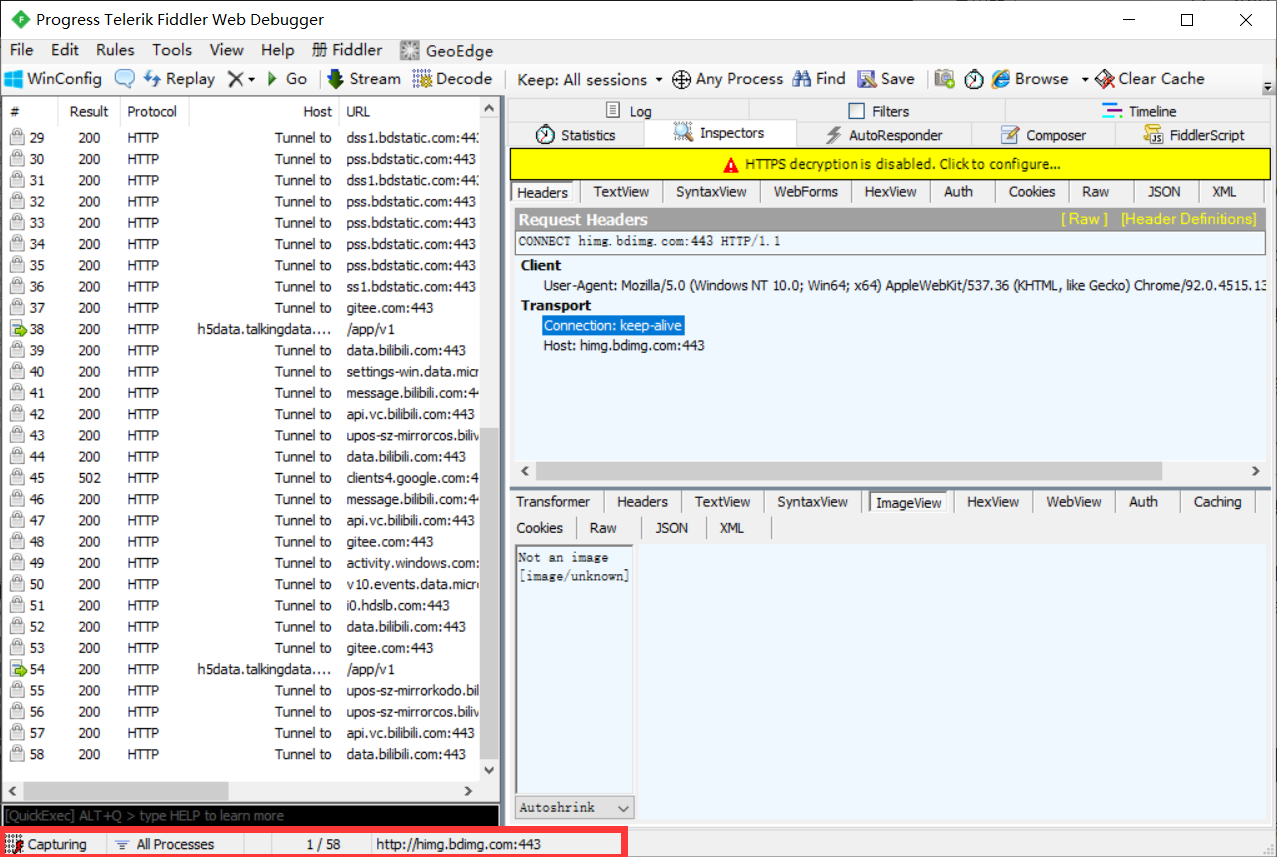The image size is (1277, 857).
Task: Switch to the AutoResponder tab
Action: (884, 135)
